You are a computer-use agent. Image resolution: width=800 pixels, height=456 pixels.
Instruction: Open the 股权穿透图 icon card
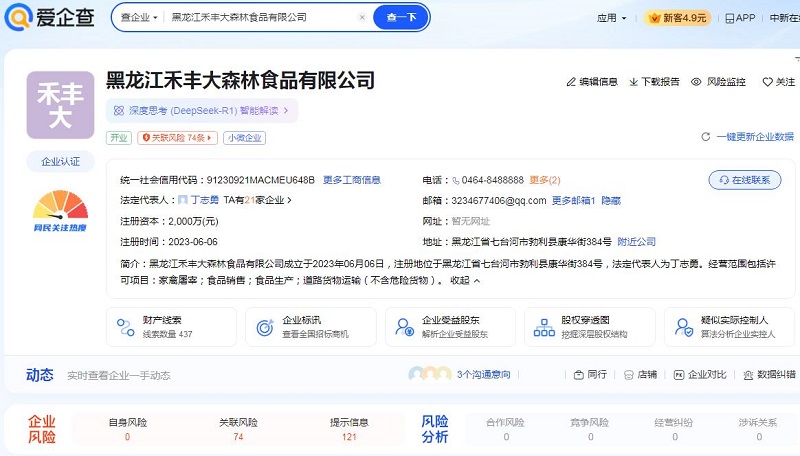[x=544, y=327]
